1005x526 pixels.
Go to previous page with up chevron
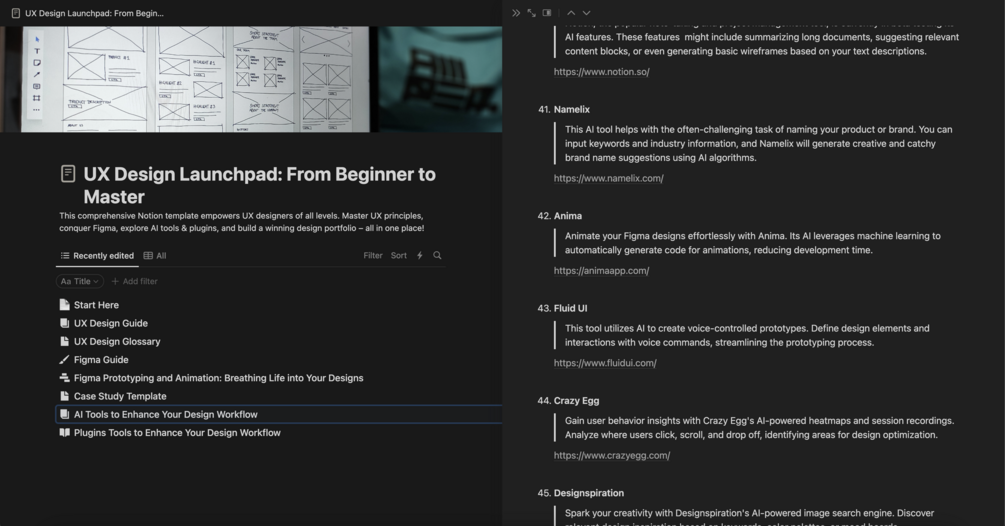(570, 13)
